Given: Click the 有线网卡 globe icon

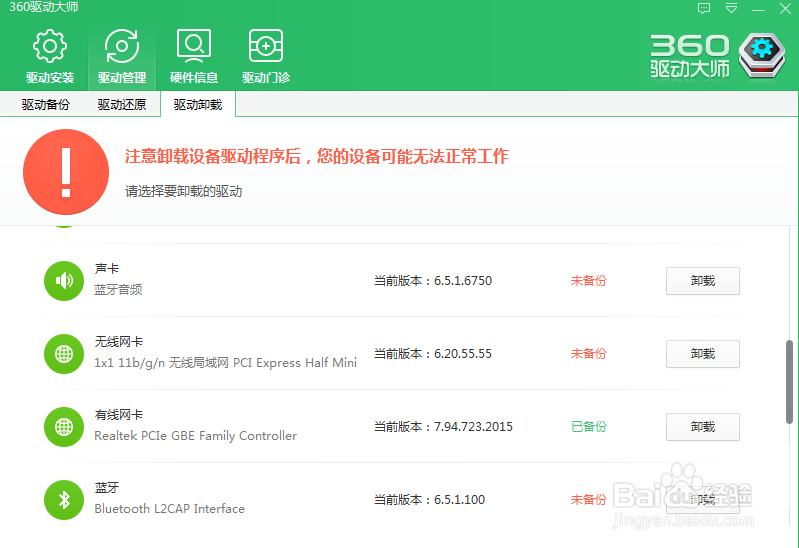Looking at the screenshot, I should pyautogui.click(x=64, y=427).
